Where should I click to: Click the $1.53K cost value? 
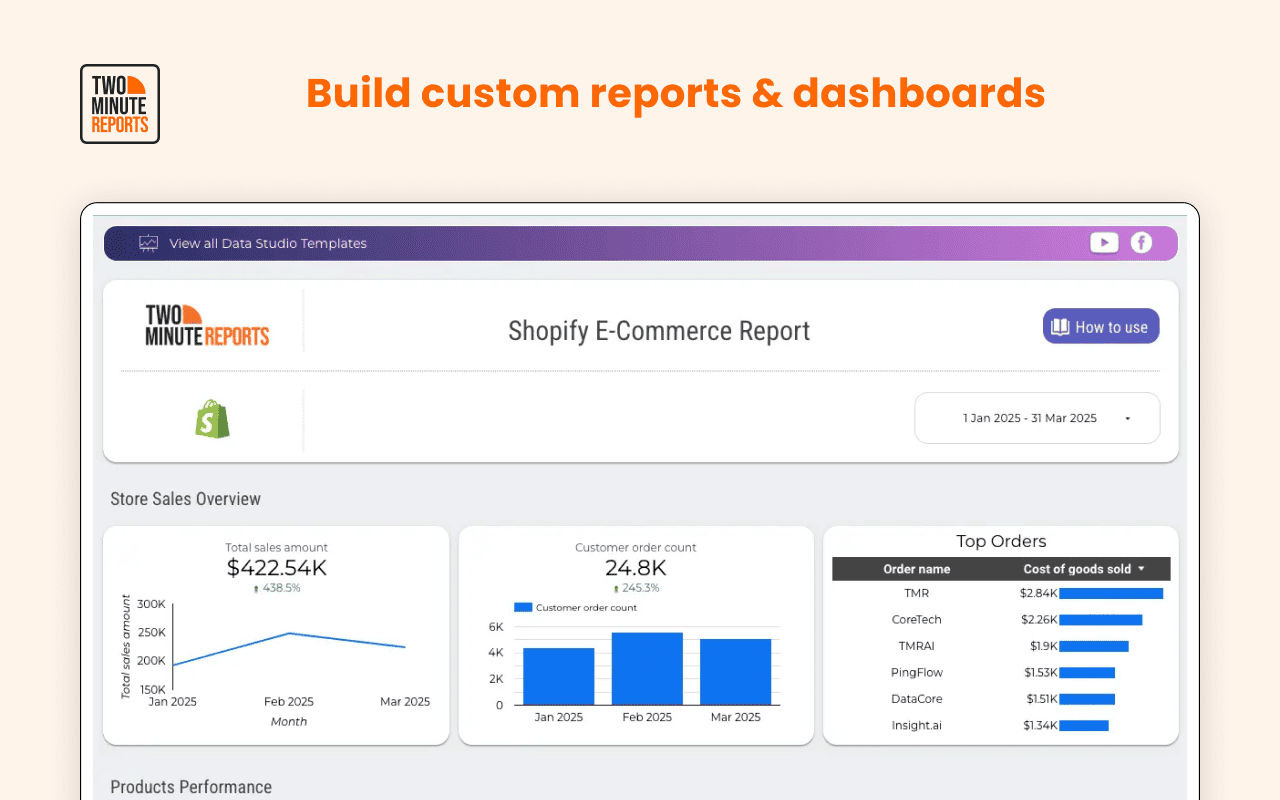click(x=1040, y=672)
